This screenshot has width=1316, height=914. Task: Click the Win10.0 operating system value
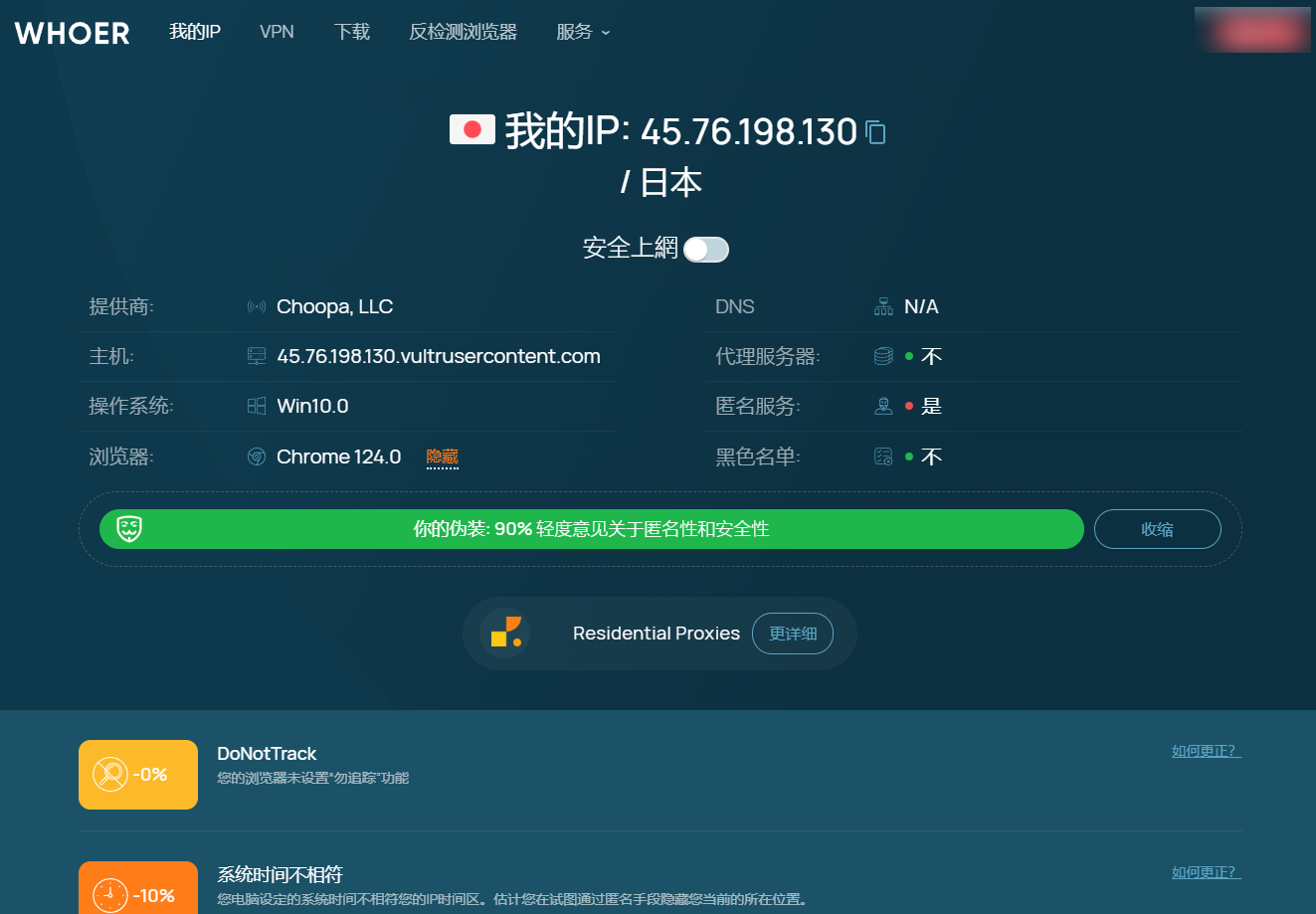point(312,406)
